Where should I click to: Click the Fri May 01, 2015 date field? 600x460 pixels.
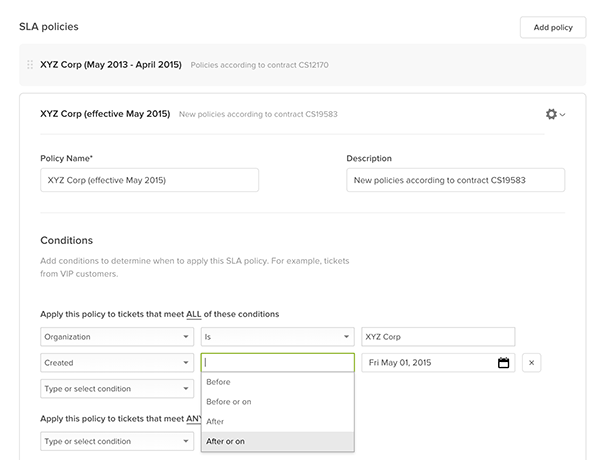click(x=428, y=363)
